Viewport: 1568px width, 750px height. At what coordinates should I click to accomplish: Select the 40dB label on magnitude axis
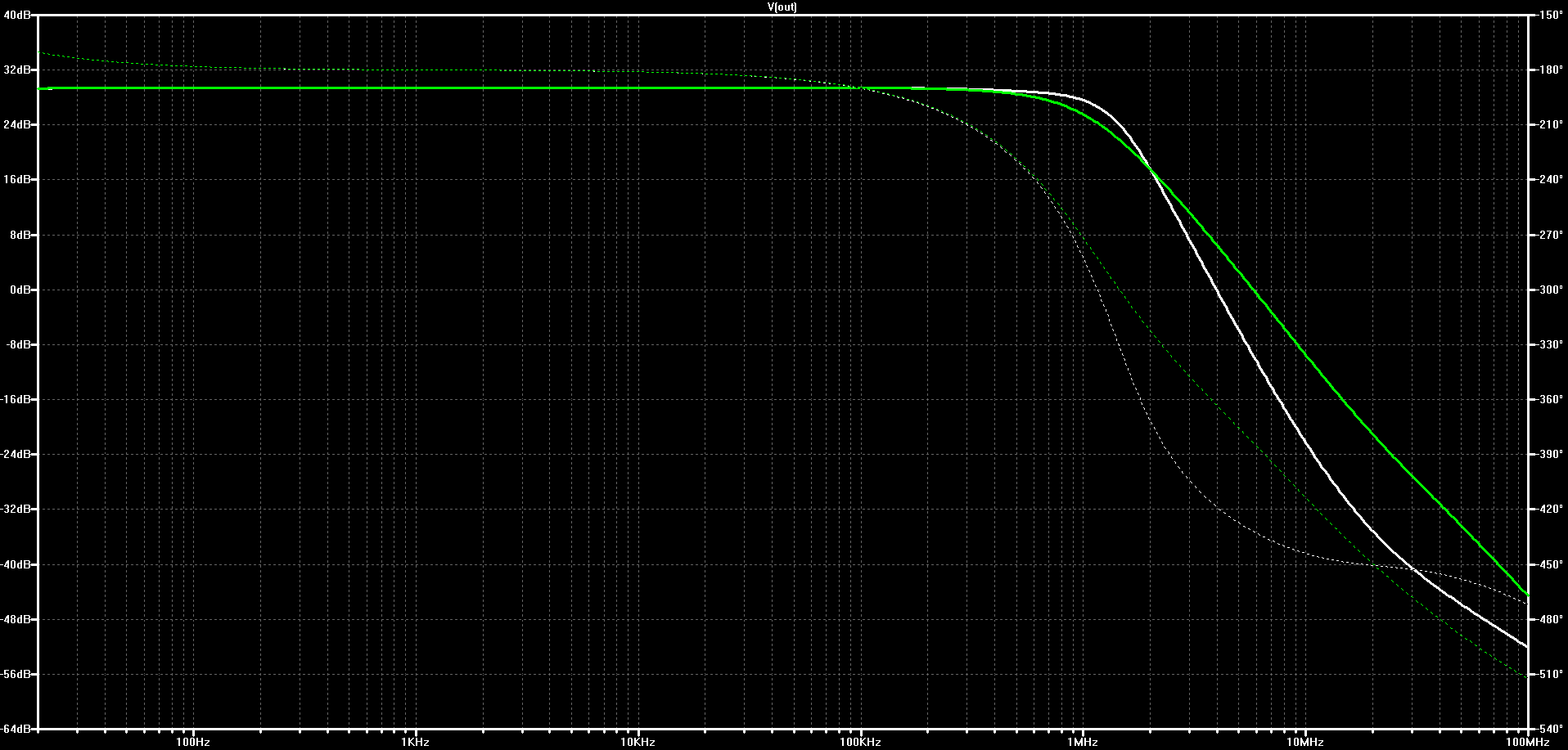point(17,15)
